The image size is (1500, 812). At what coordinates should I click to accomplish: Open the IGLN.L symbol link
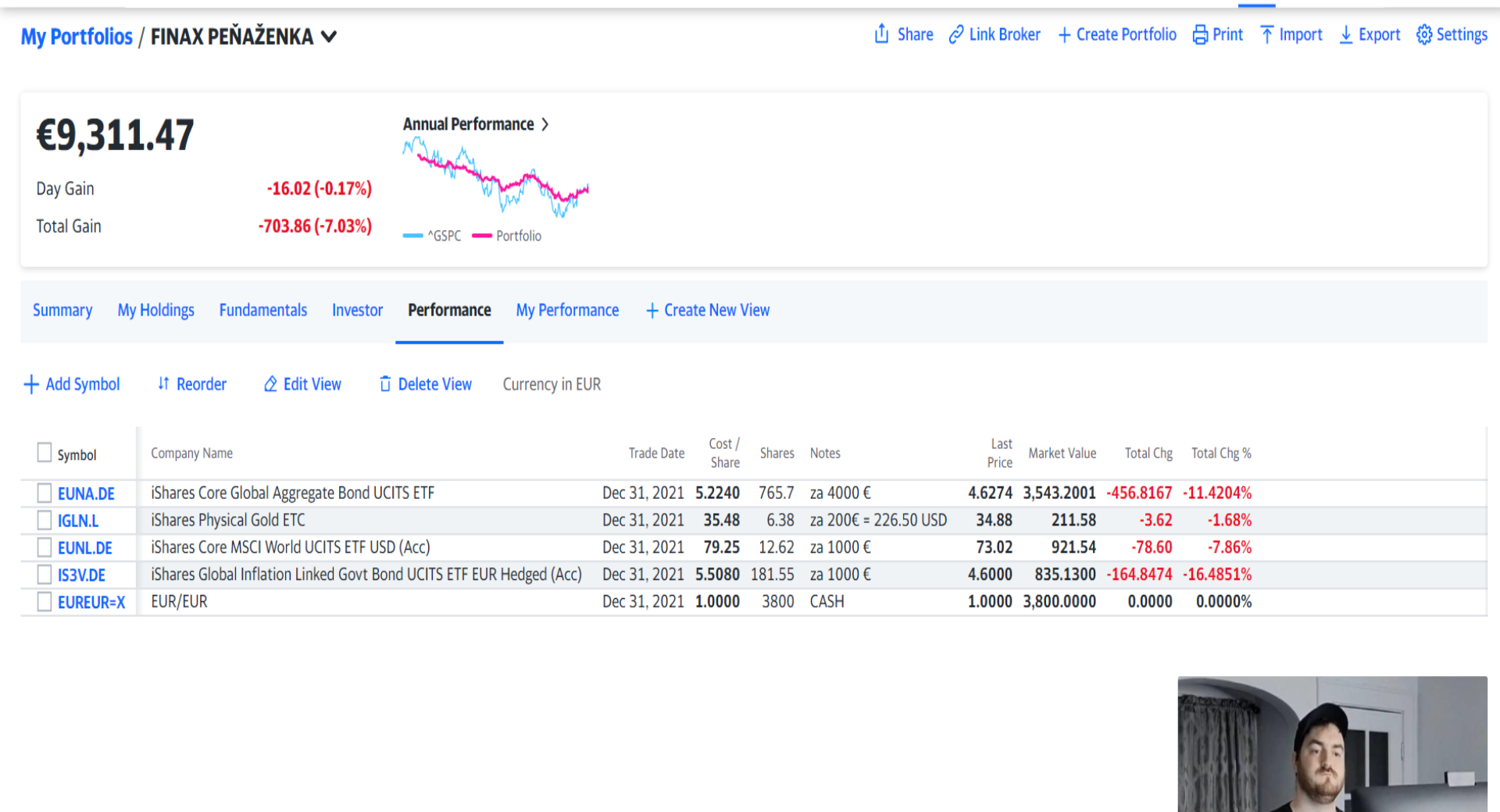click(78, 521)
